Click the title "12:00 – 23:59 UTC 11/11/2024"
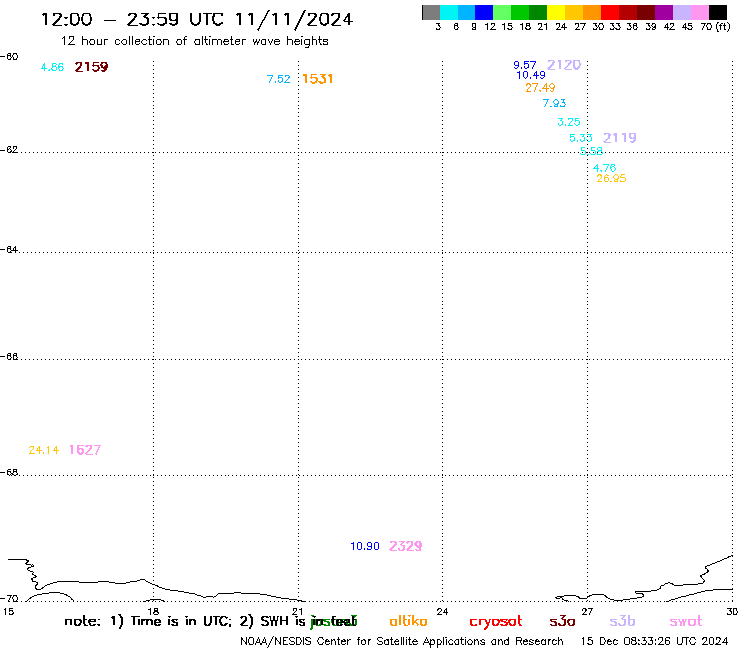Image resolution: width=740 pixels, height=650 pixels. (x=197, y=20)
